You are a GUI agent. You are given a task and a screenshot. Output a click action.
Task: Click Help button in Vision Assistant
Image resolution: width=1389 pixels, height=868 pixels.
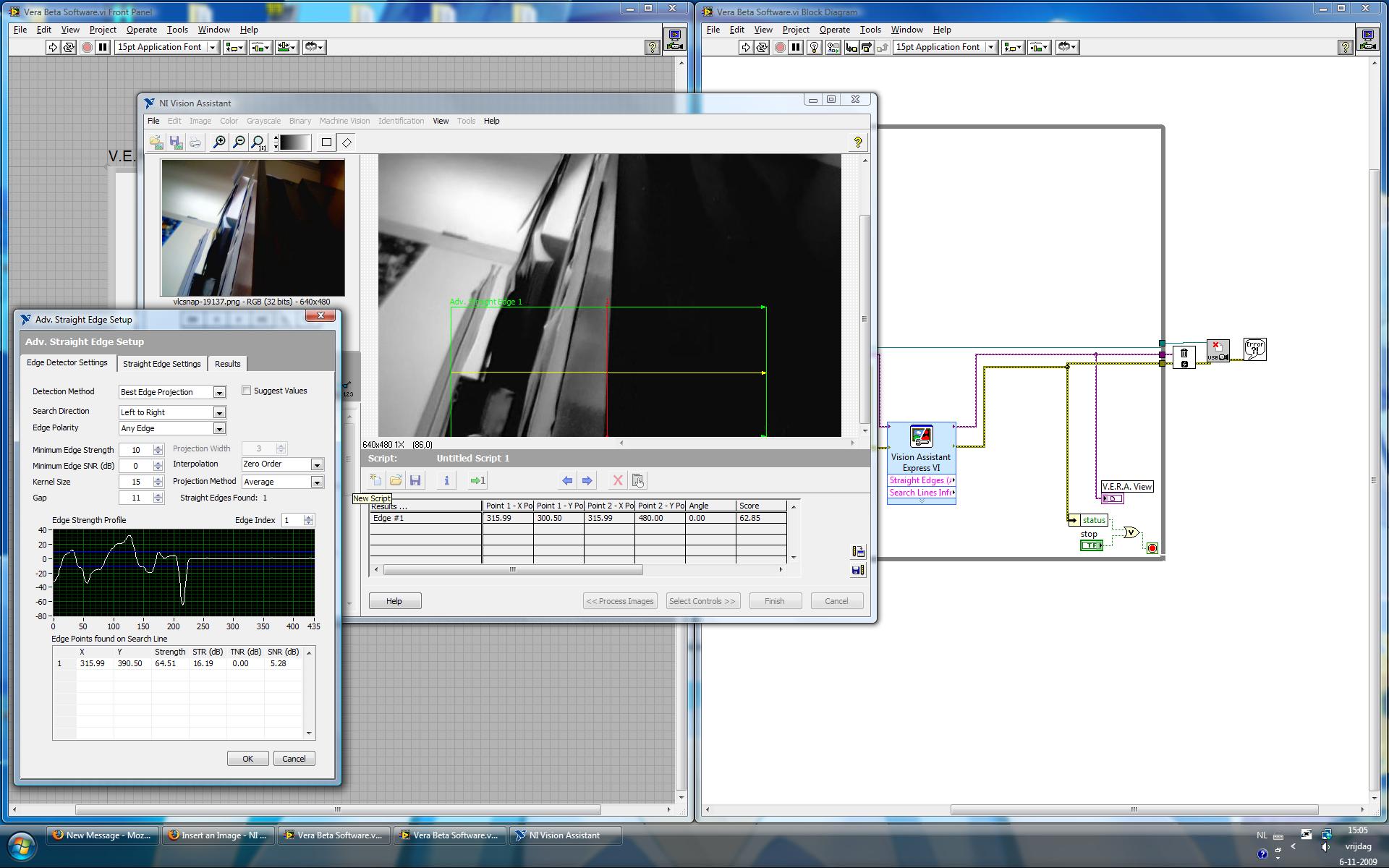tap(394, 601)
